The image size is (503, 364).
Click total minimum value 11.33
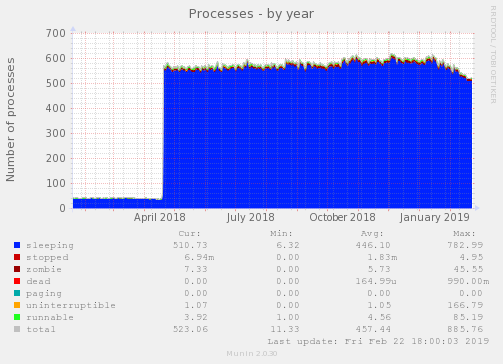click(x=285, y=329)
